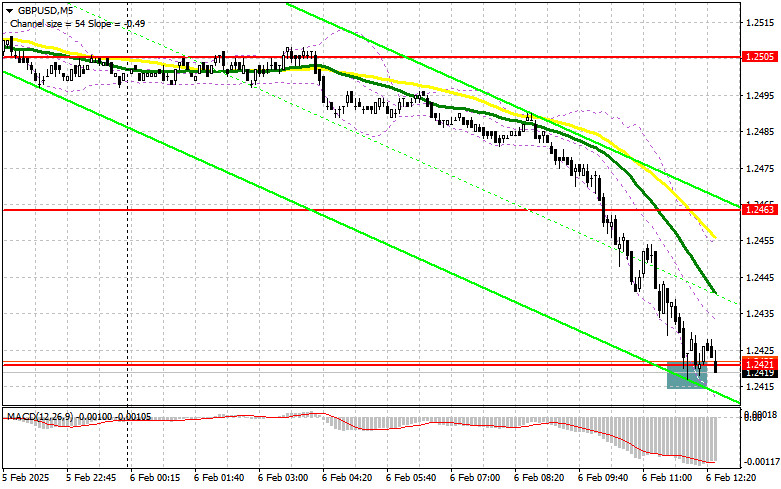
Task: Click the 1.2475 price scale value
Action: coord(760,169)
